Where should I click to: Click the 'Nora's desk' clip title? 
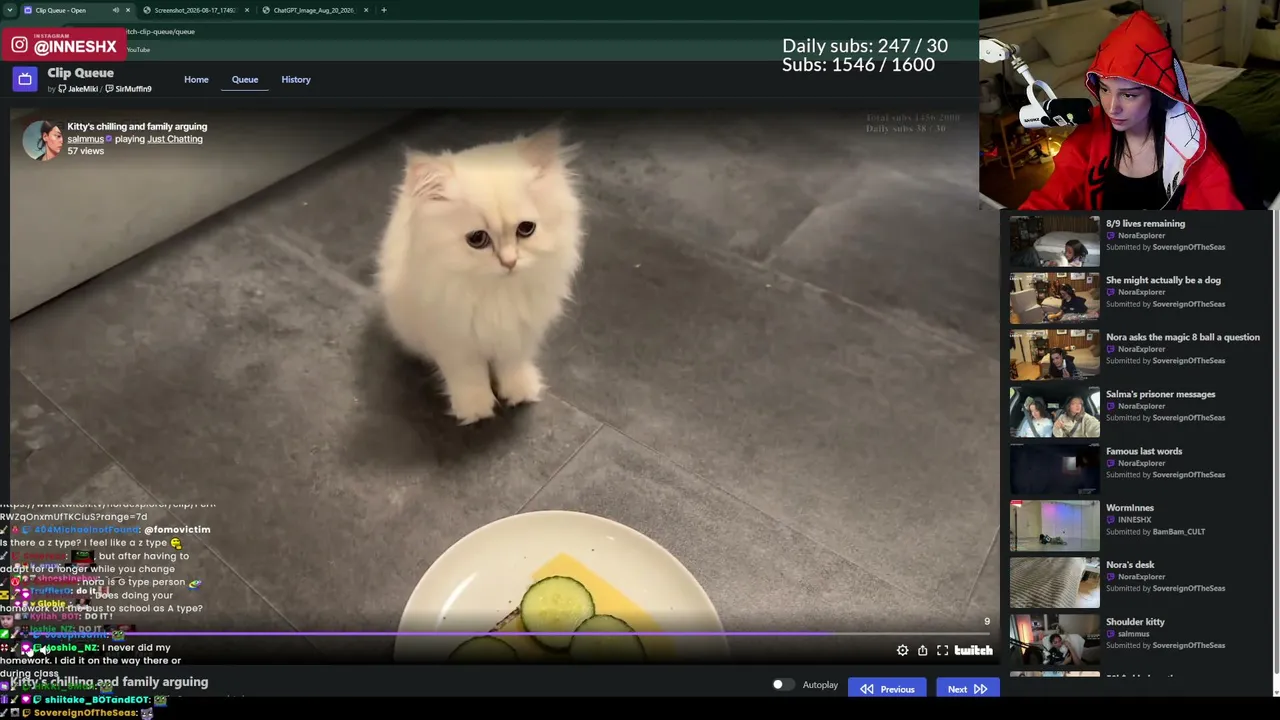(1130, 566)
